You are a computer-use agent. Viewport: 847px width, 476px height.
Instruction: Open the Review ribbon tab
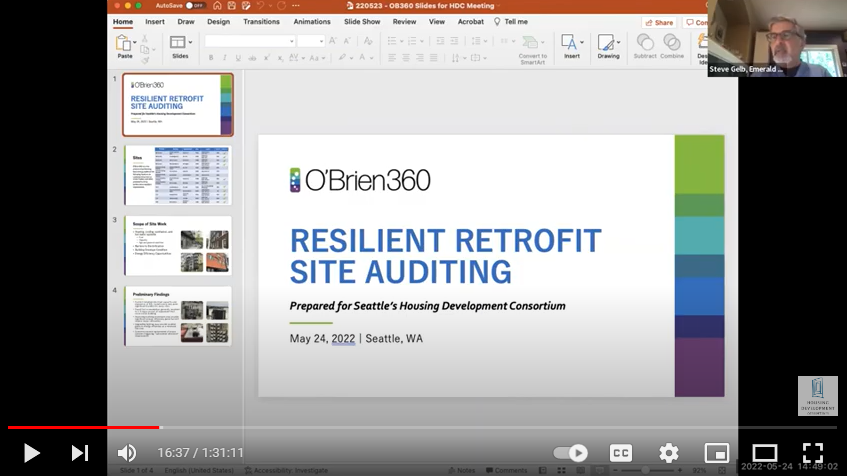pyautogui.click(x=404, y=22)
